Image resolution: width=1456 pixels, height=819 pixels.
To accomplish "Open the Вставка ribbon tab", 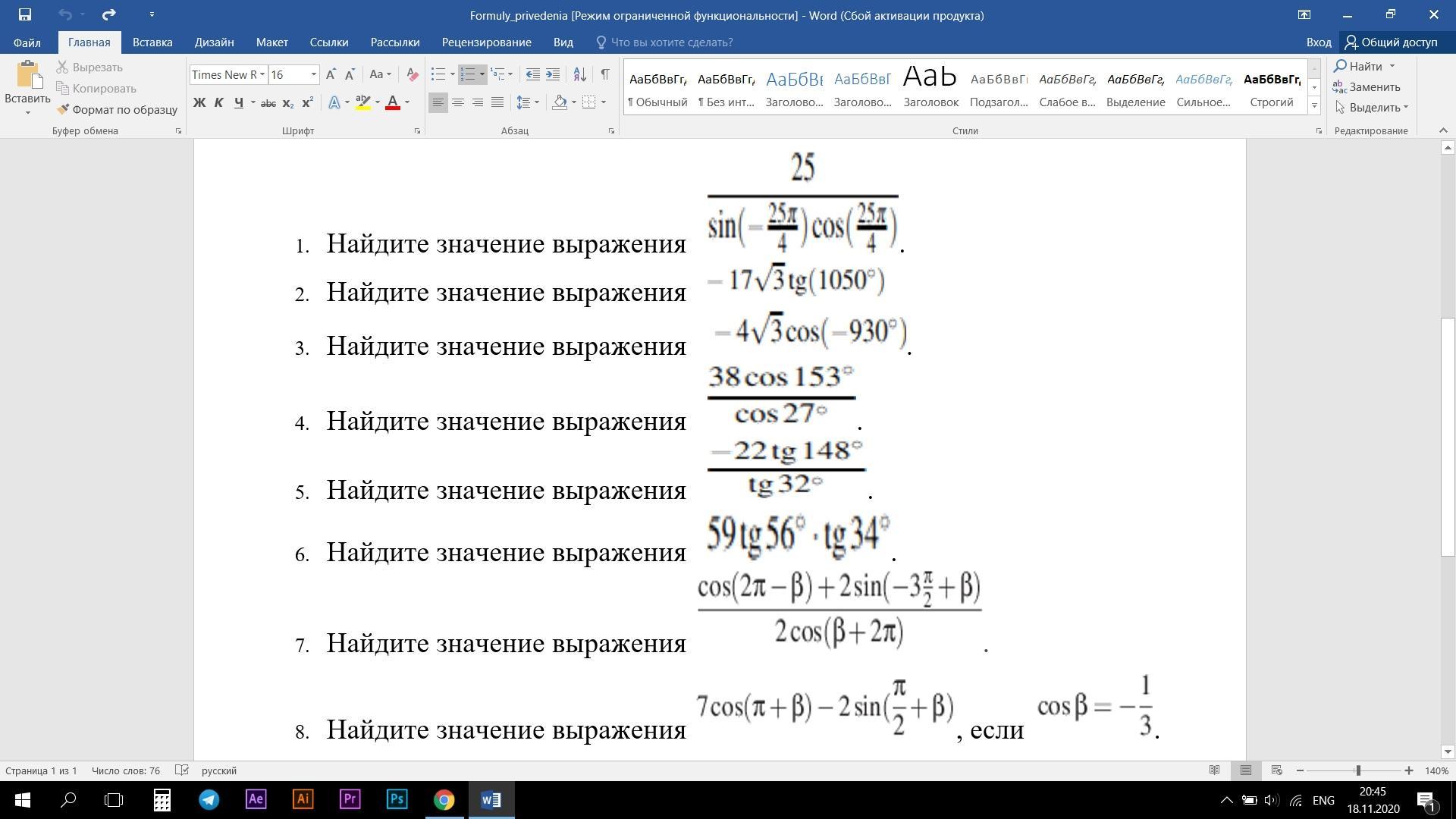I will click(152, 42).
